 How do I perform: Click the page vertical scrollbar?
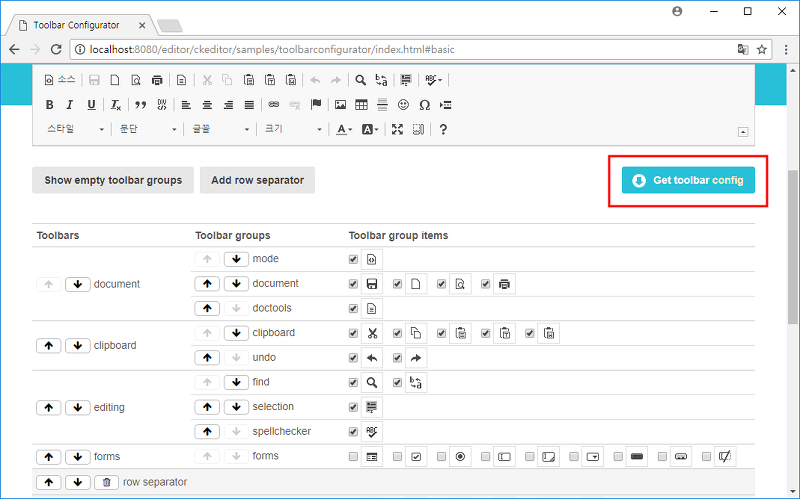[x=792, y=247]
